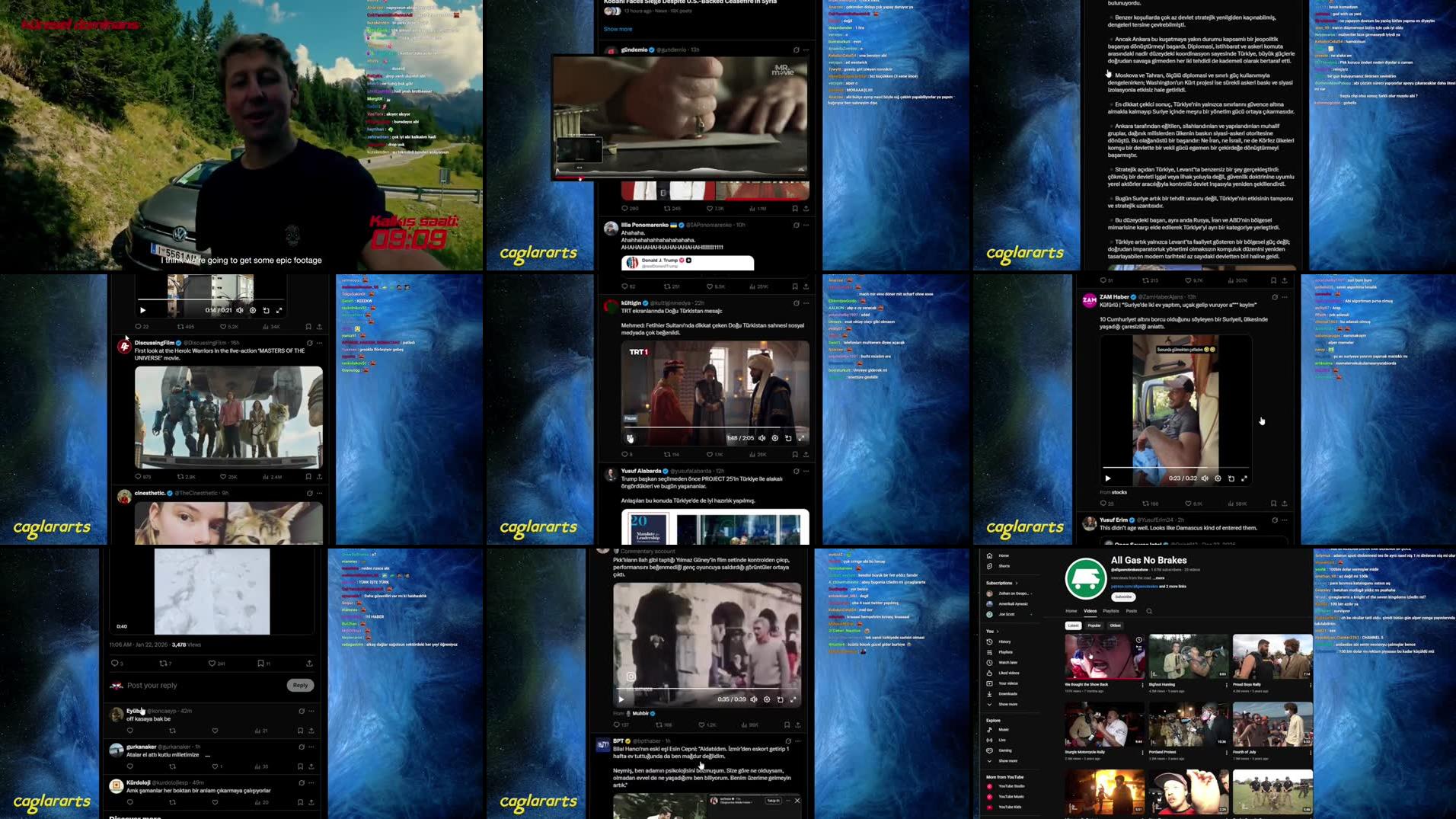Expand the Subscriptions chevron
1456x819 pixels.
point(1016,584)
